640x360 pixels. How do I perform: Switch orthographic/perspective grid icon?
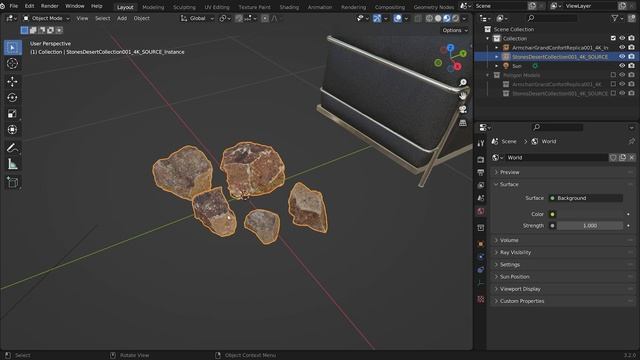coord(463,123)
